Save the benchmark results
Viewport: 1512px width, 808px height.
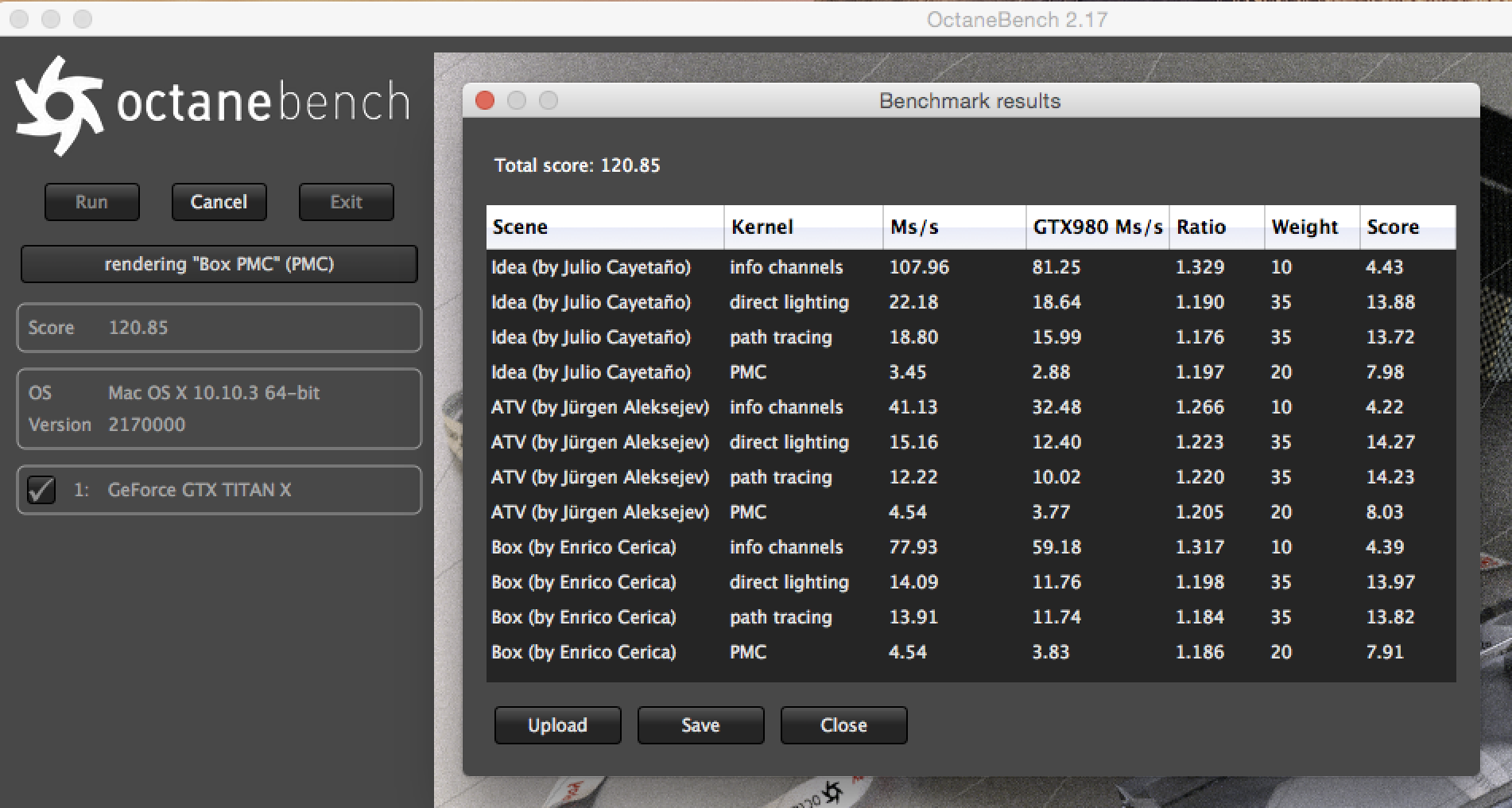click(x=700, y=725)
